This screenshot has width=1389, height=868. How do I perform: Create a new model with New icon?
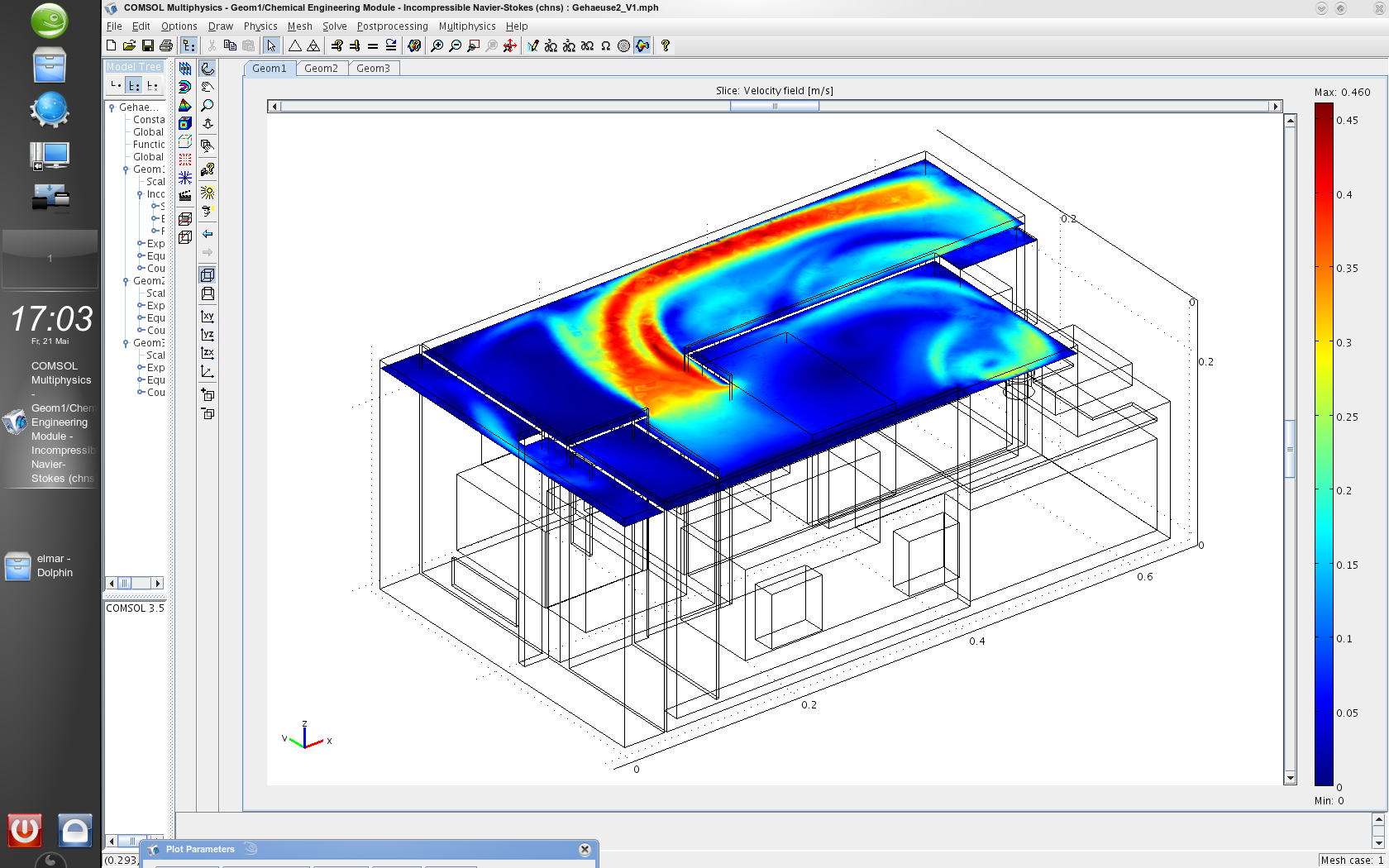(x=111, y=45)
